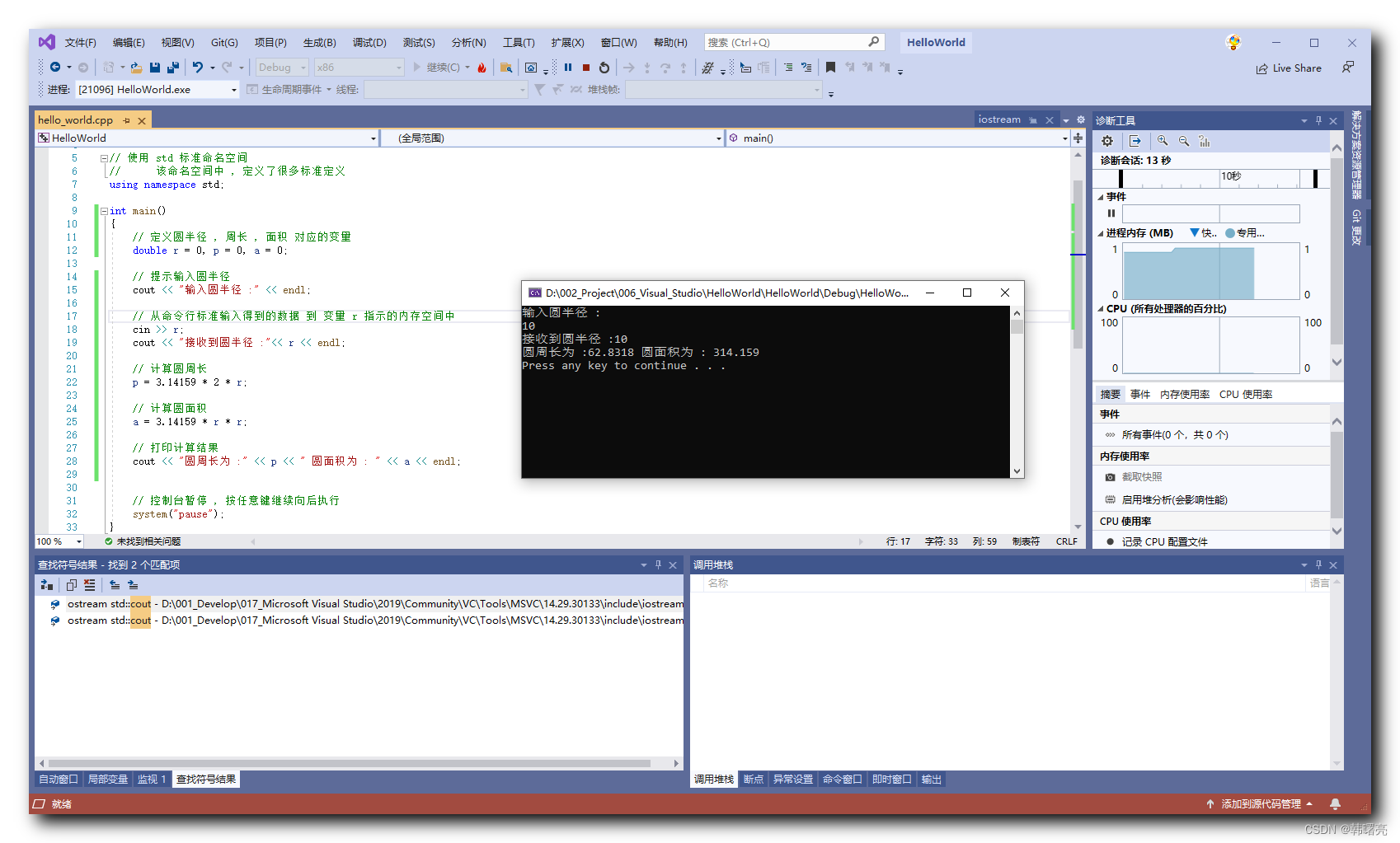Open the 调试(D) menu
This screenshot has width=1400, height=843.
(369, 43)
